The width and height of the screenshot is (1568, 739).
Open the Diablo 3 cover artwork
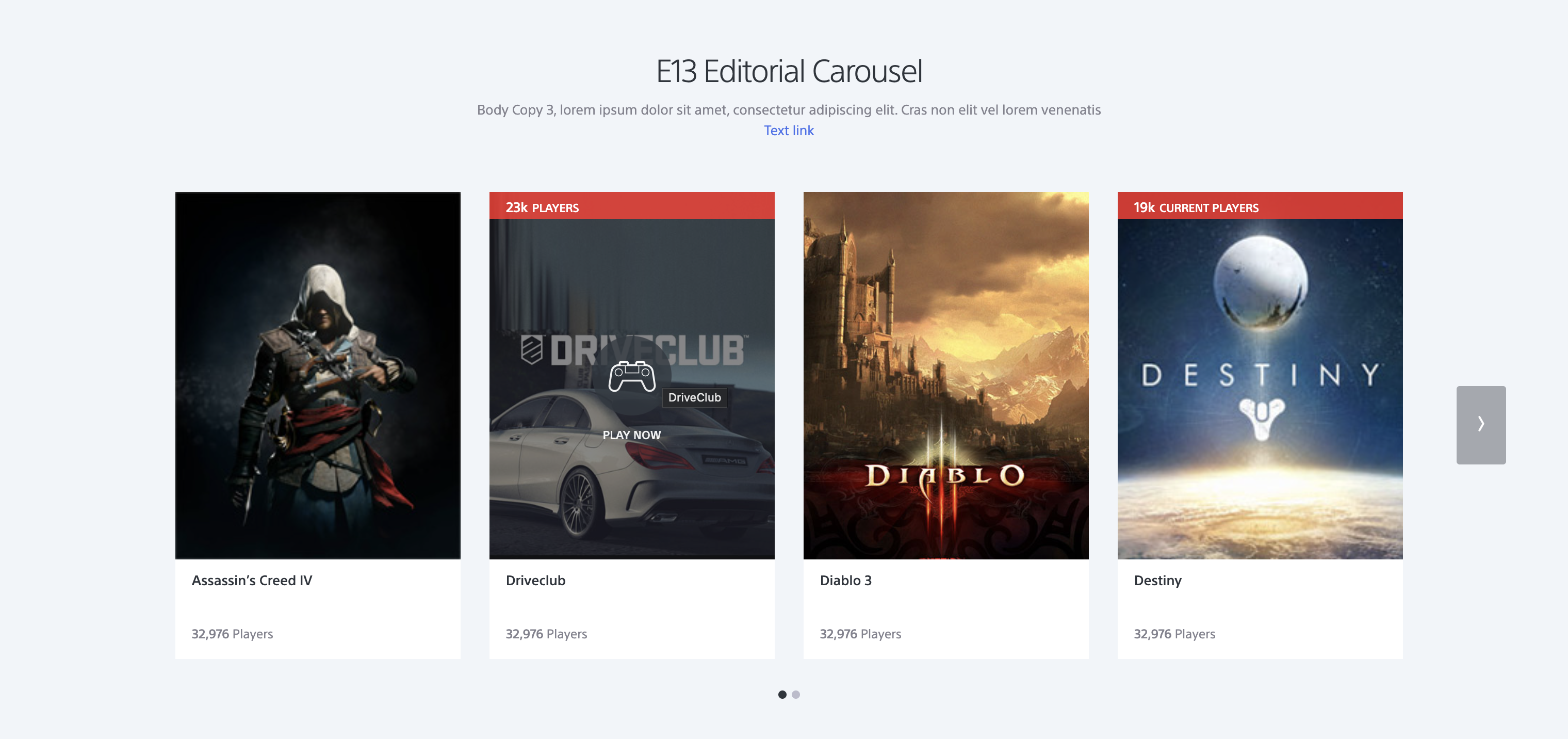tap(945, 375)
